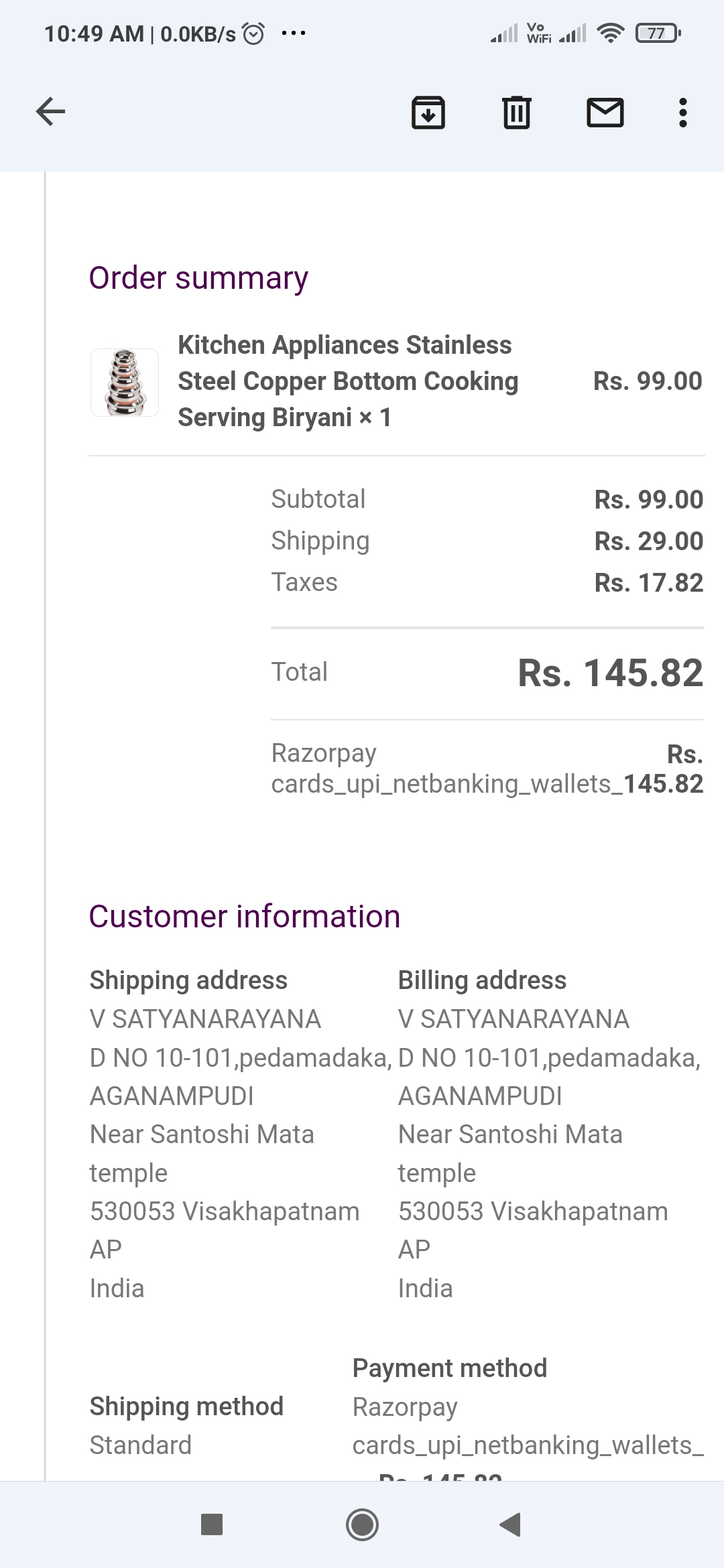Open the three-dot overflow menu
The image size is (724, 1568).
[682, 112]
